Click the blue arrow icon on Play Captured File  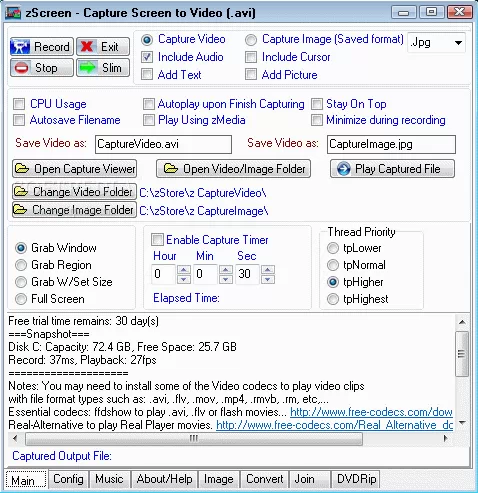point(343,169)
